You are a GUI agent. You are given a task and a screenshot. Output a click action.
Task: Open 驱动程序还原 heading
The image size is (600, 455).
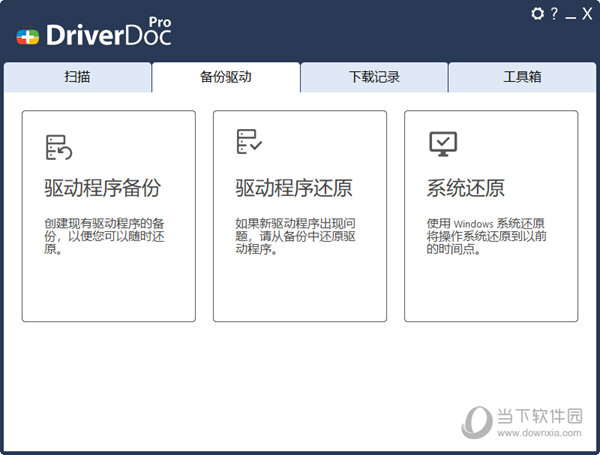click(293, 188)
